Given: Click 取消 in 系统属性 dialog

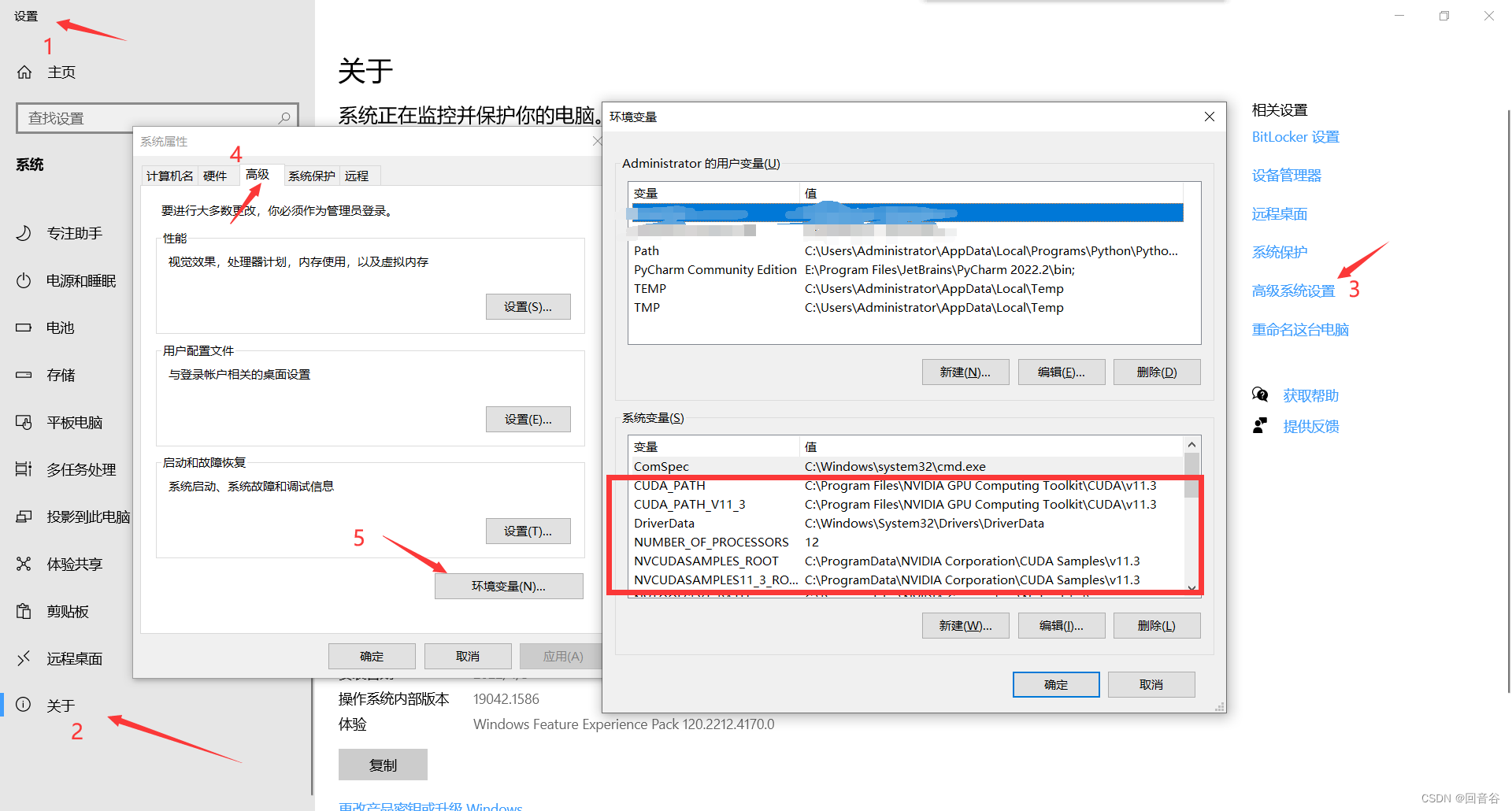Looking at the screenshot, I should [468, 657].
